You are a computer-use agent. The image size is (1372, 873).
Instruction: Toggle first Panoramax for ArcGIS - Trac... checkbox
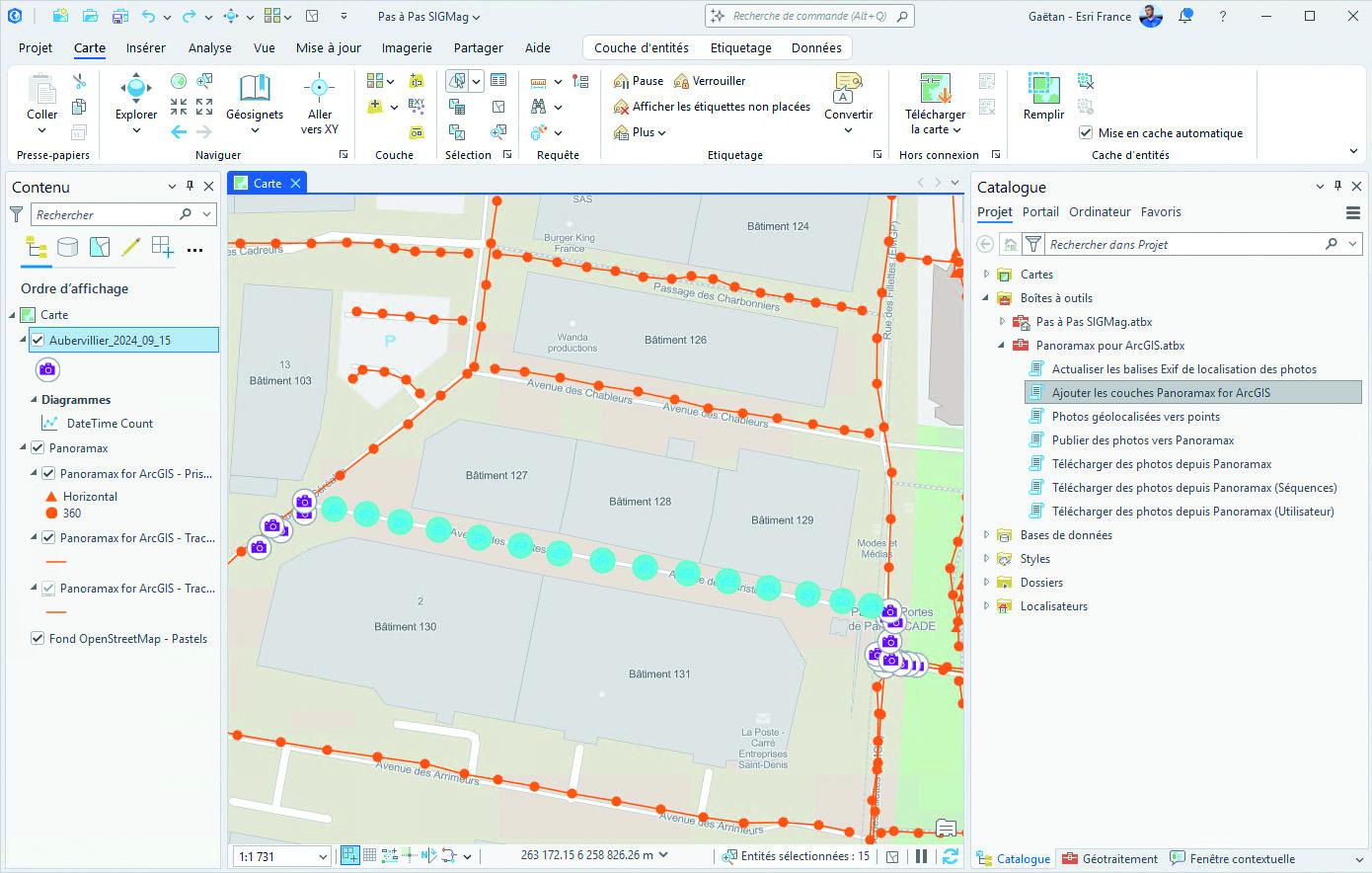click(47, 538)
